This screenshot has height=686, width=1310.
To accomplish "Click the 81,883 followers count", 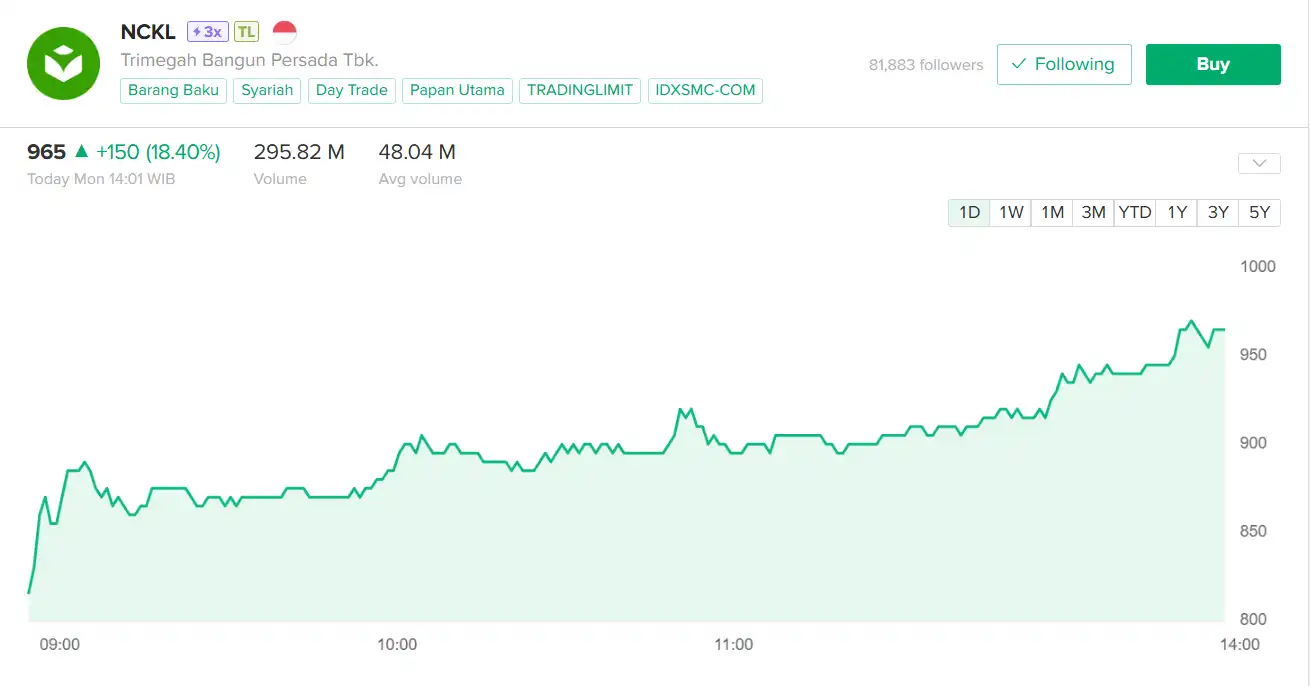I will click(926, 65).
